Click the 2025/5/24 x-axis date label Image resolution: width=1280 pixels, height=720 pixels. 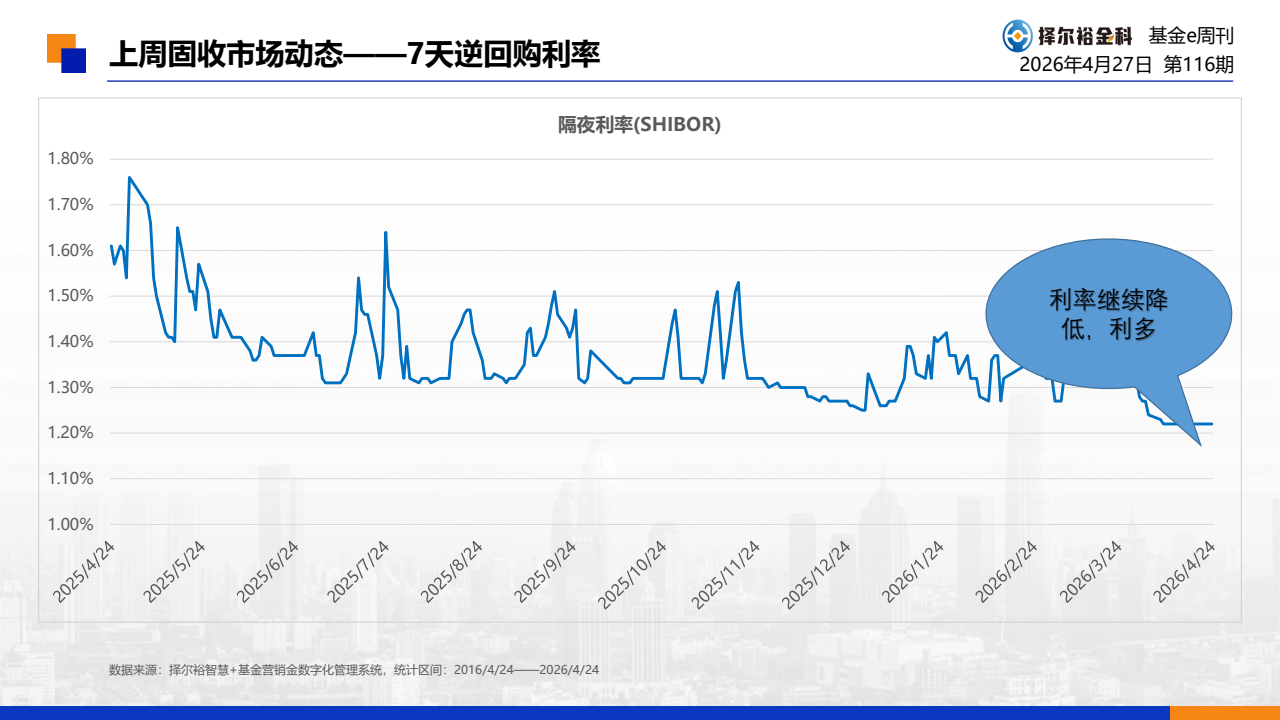click(175, 572)
